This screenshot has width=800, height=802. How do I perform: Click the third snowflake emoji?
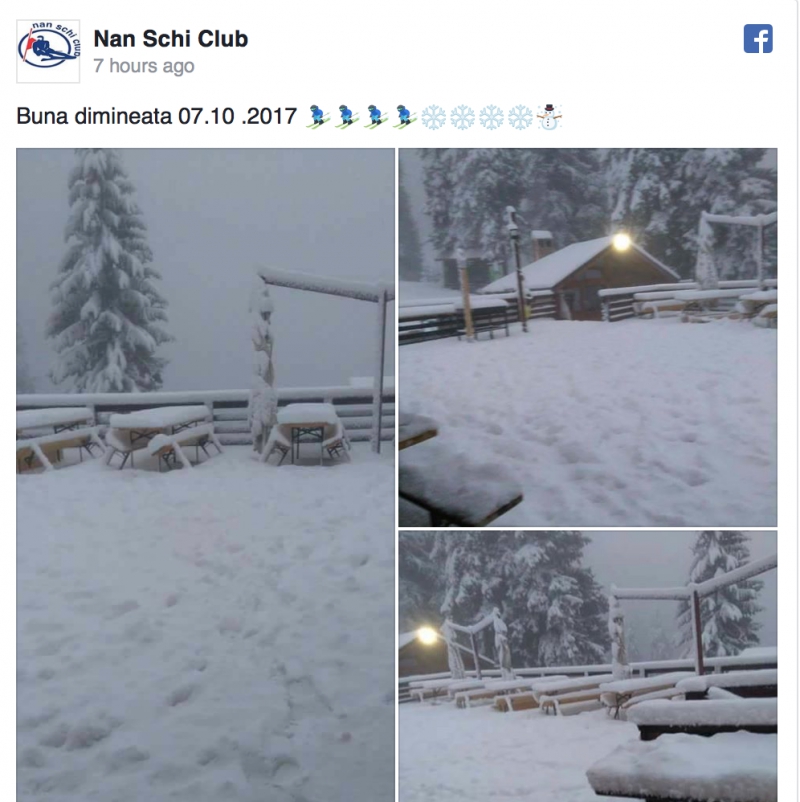492,117
